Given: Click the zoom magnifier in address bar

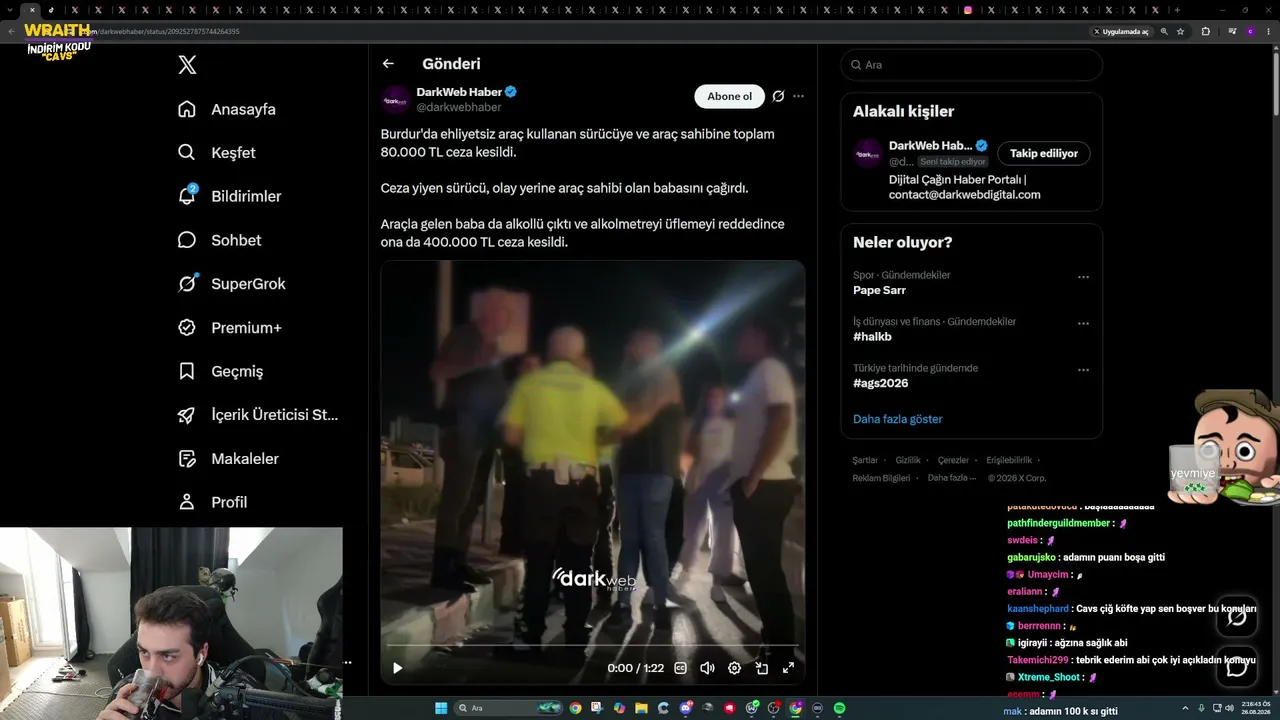Looking at the screenshot, I should [1164, 31].
